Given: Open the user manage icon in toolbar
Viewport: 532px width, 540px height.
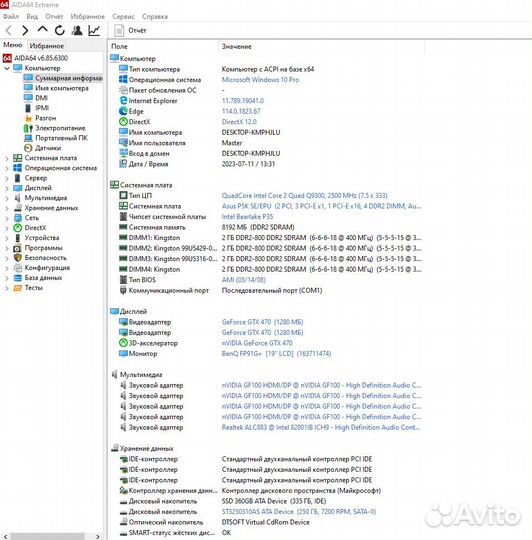Looking at the screenshot, I should tap(77, 31).
